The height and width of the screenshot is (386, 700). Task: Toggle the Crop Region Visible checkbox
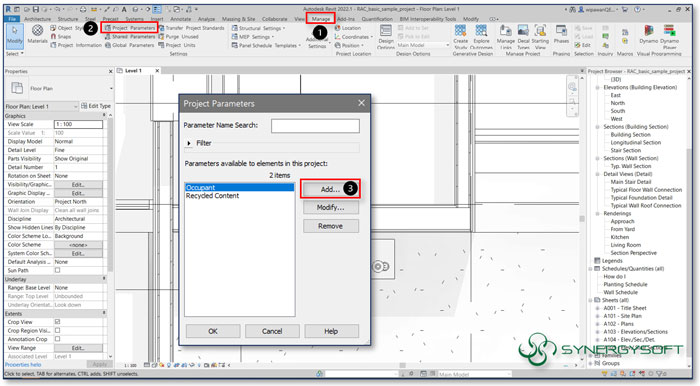(x=57, y=330)
